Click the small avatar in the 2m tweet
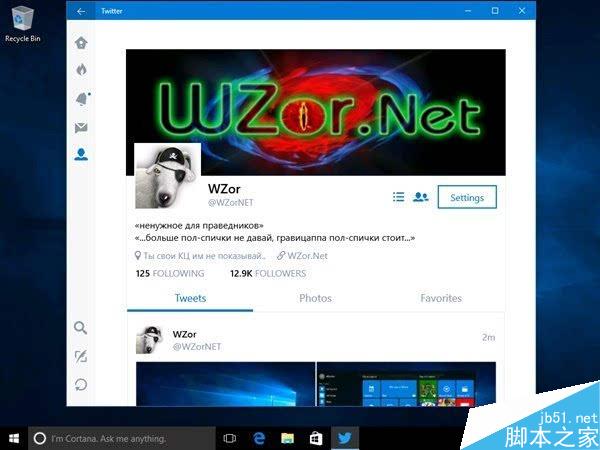The height and width of the screenshot is (450, 600). click(149, 340)
